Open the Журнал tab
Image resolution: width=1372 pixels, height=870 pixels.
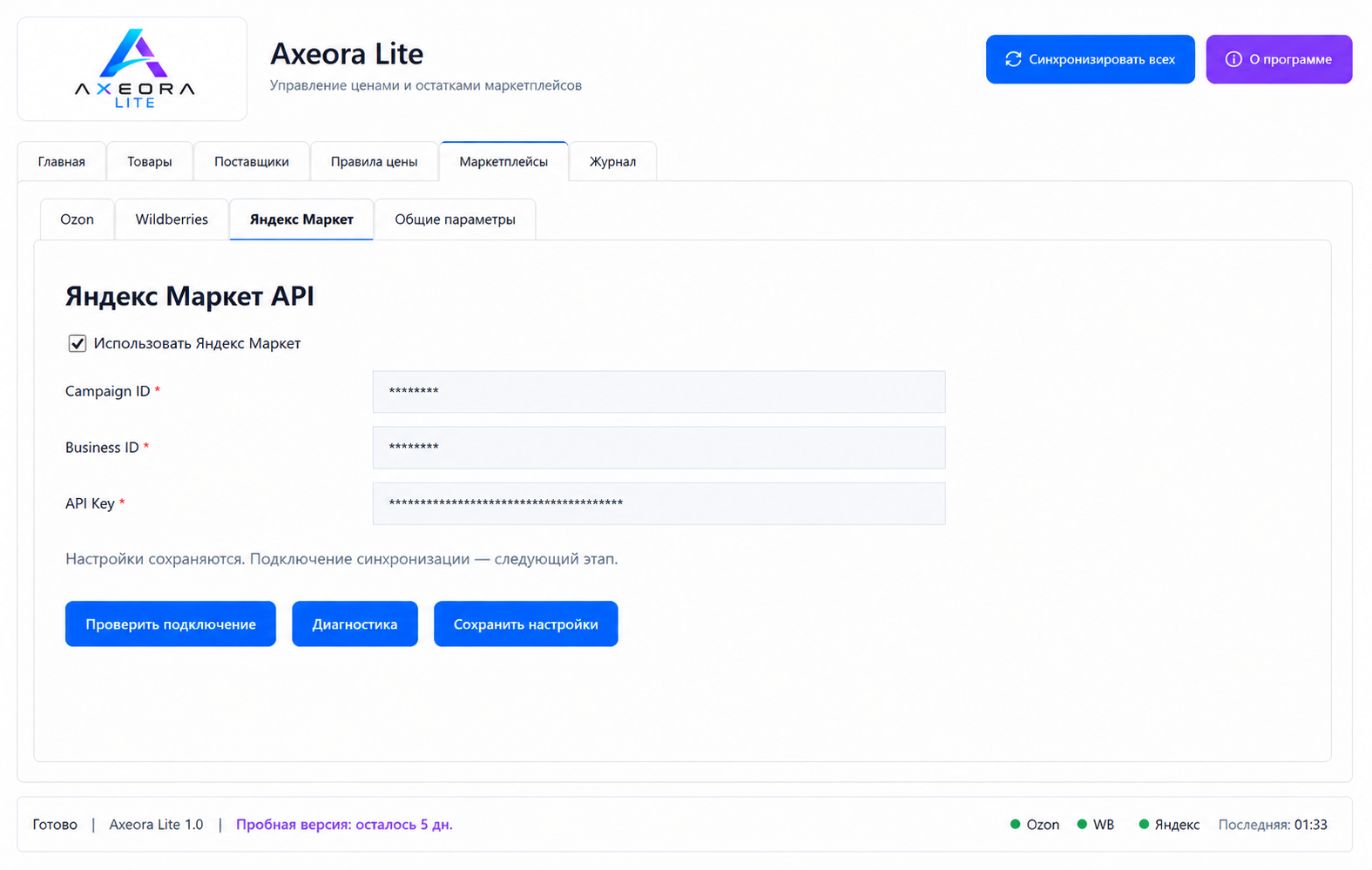coord(613,161)
